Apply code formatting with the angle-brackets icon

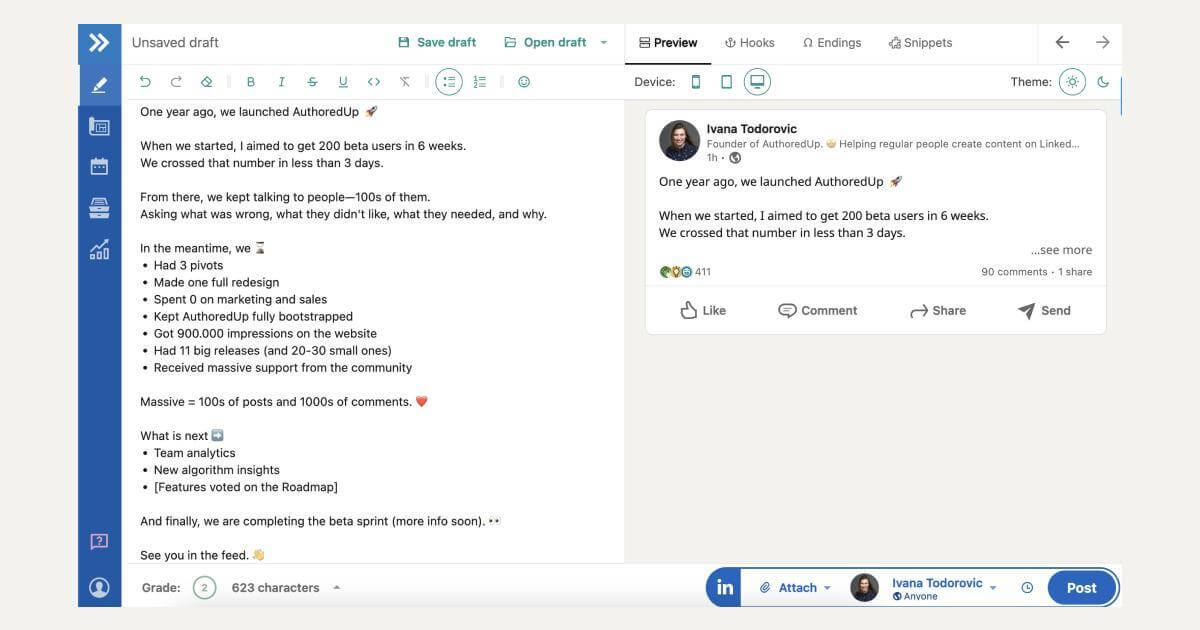(x=374, y=81)
